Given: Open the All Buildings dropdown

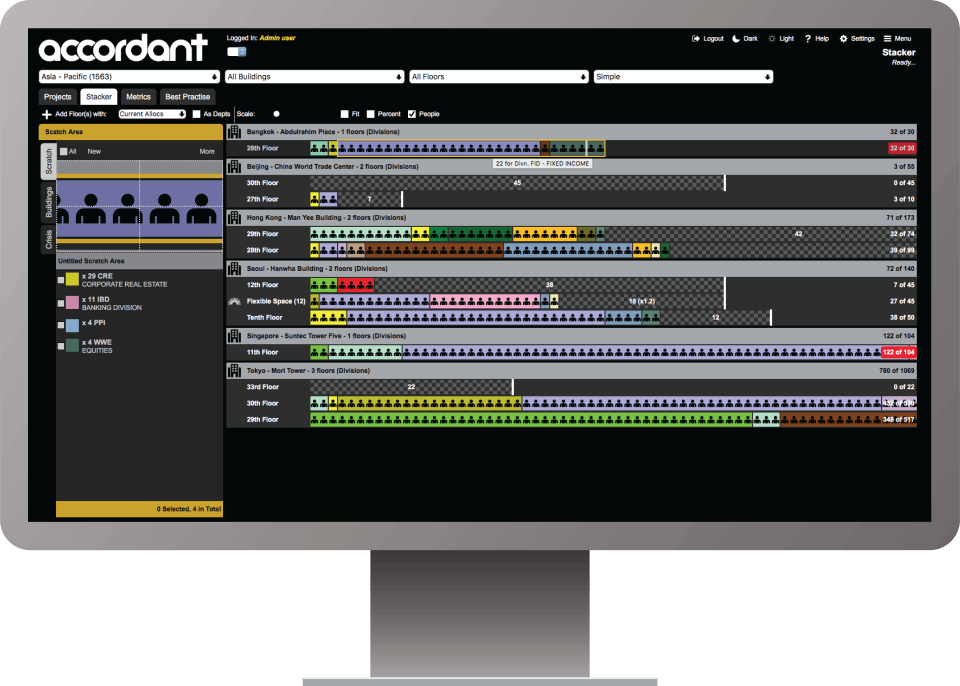Looking at the screenshot, I should 315,77.
